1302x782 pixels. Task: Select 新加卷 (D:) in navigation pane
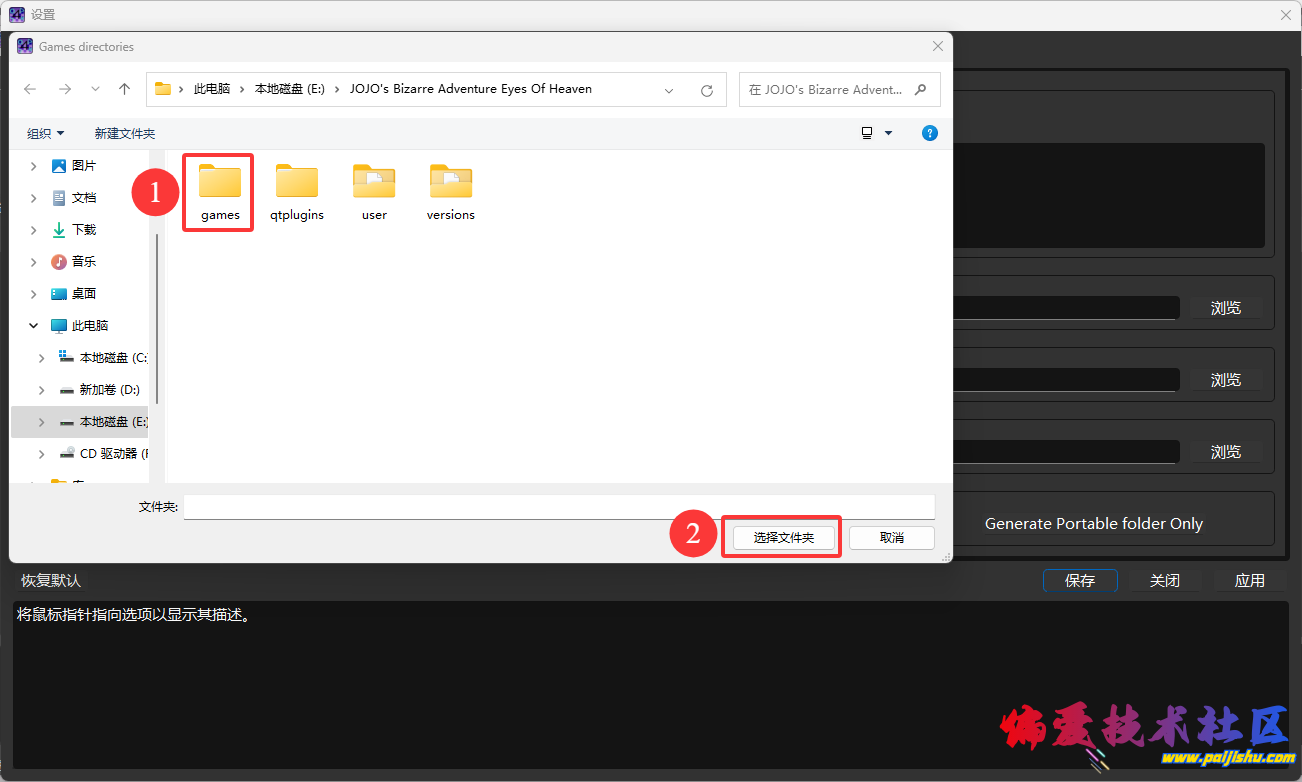click(x=109, y=390)
